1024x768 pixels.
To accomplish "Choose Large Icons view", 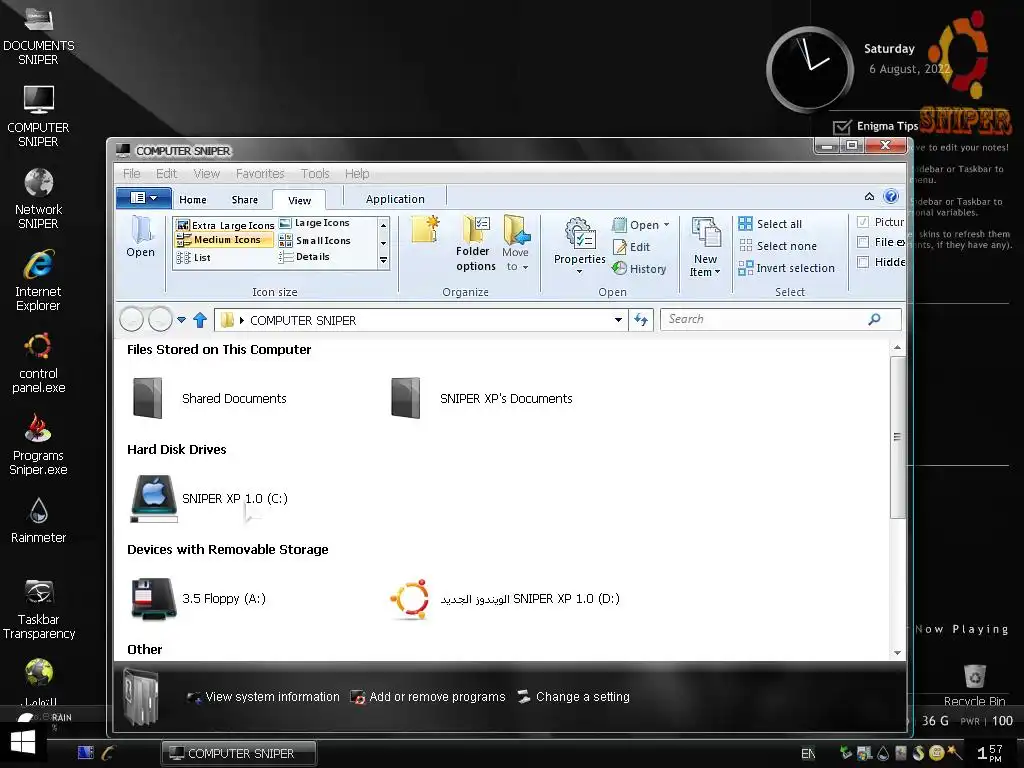I will 315,223.
